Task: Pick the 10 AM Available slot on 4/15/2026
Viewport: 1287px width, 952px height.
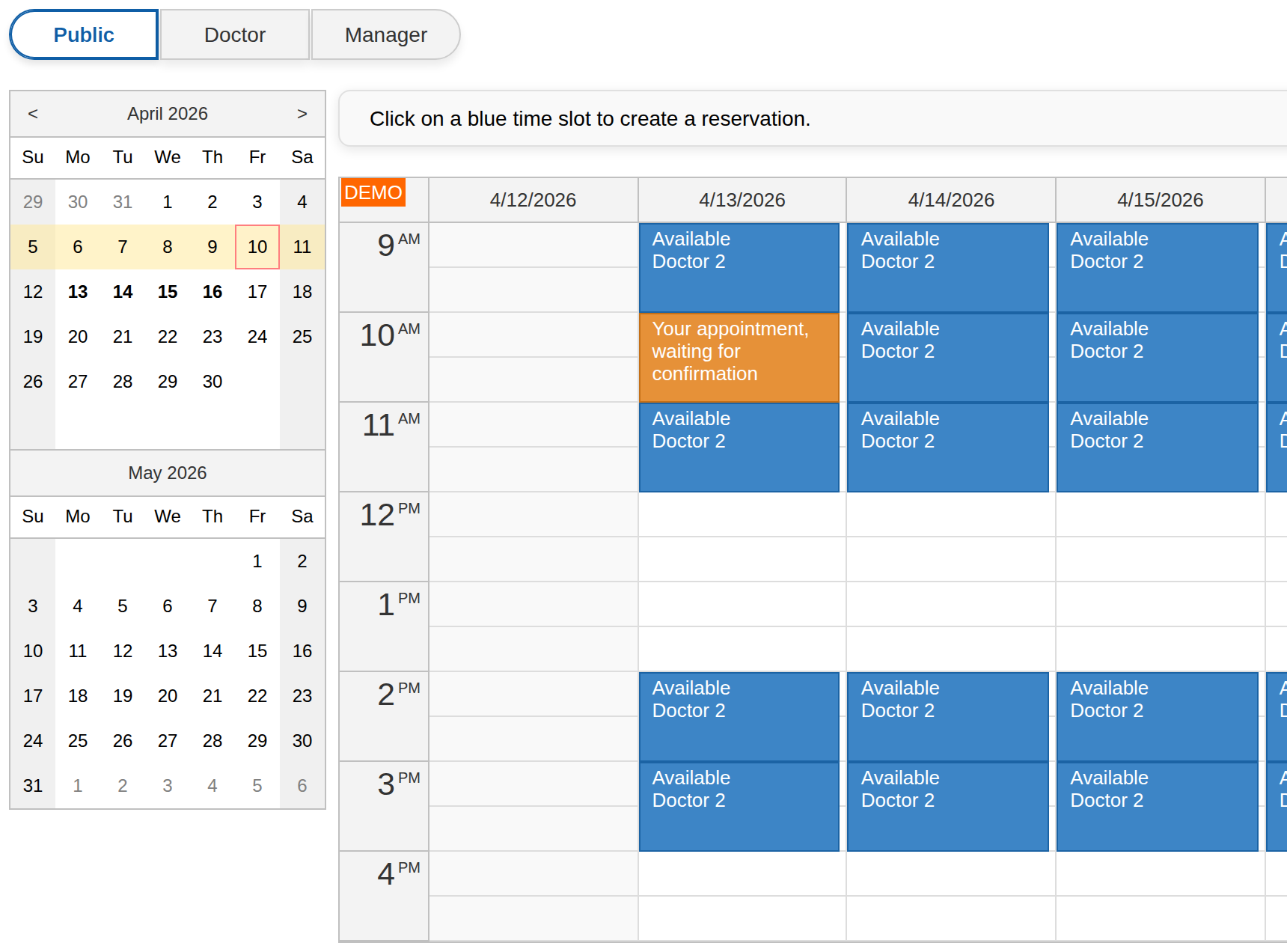Action: [x=1157, y=356]
